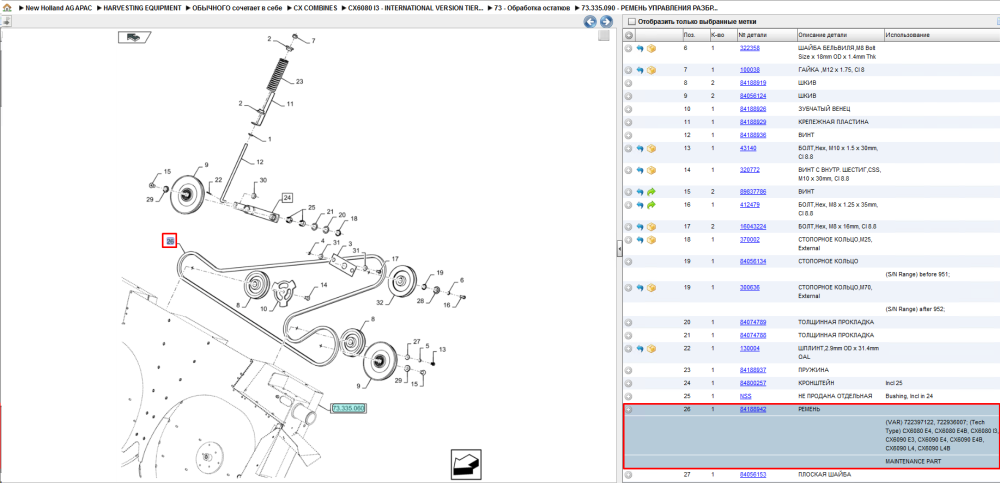Click blue arrow icon on row 17
Screen dimensions: 1000x483
coord(640,227)
